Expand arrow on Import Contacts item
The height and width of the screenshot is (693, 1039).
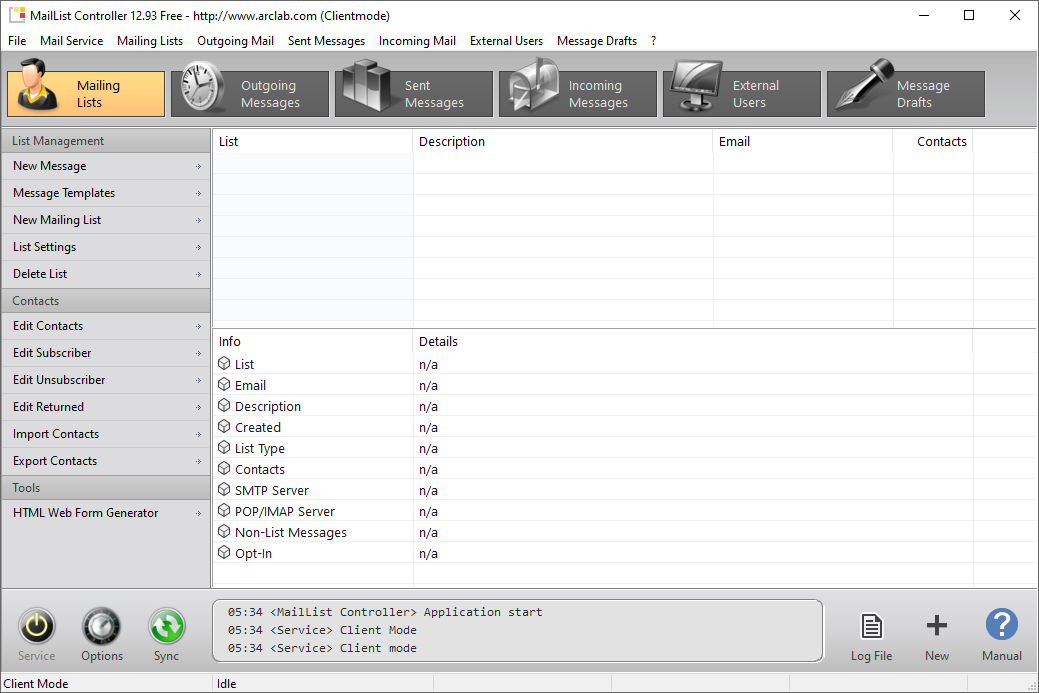click(x=198, y=435)
